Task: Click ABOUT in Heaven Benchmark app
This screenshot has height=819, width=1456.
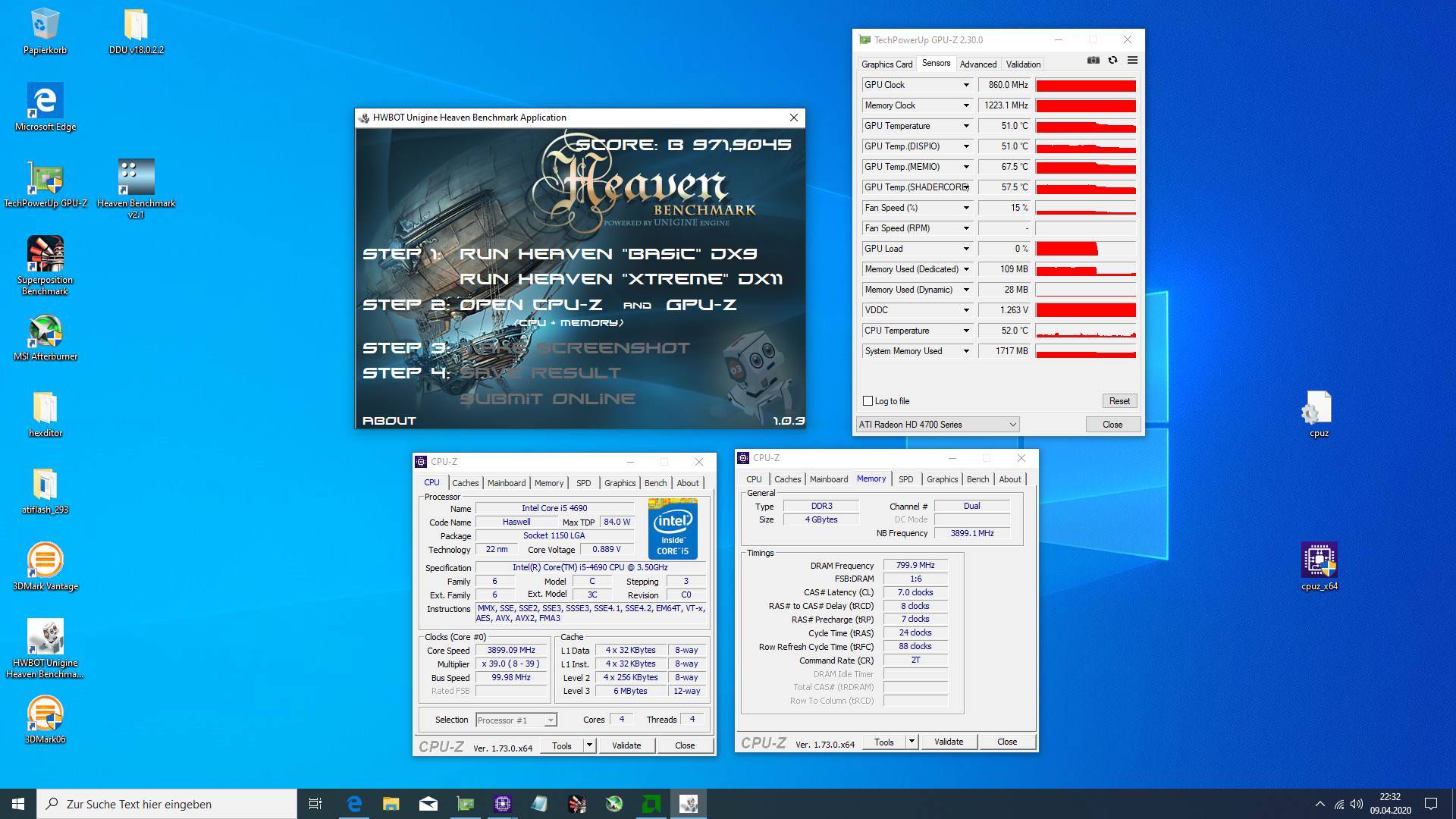Action: tap(389, 421)
